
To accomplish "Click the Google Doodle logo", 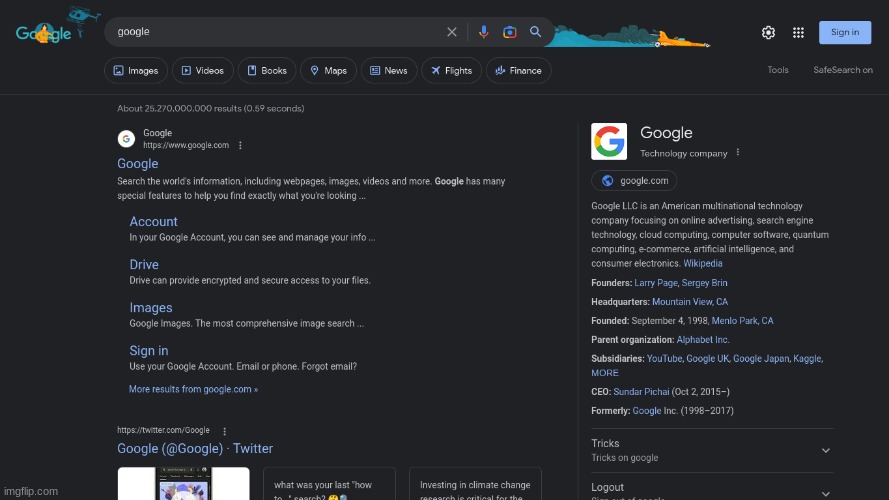I will click(x=45, y=32).
